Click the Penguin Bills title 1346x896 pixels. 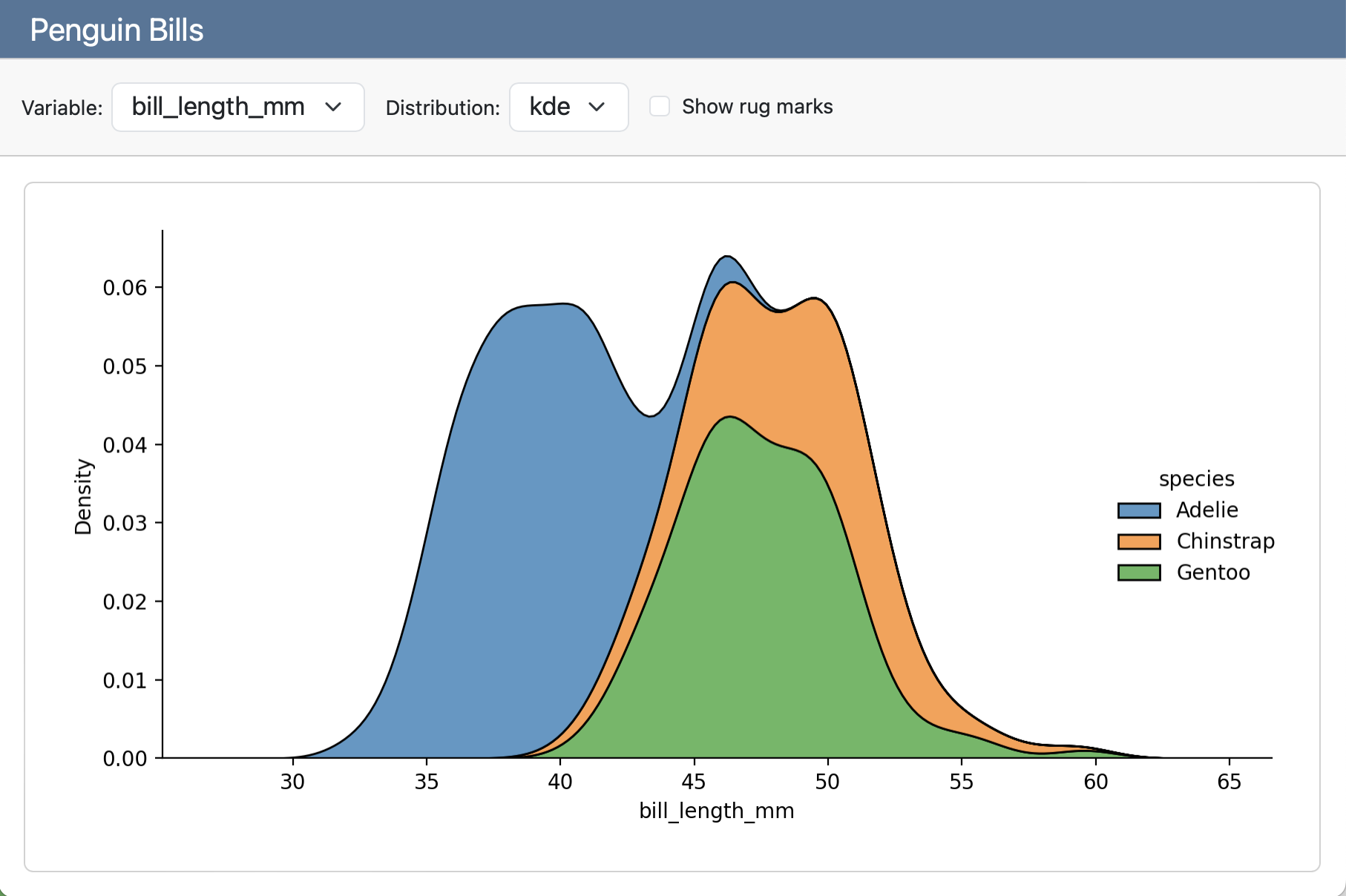pyautogui.click(x=116, y=30)
